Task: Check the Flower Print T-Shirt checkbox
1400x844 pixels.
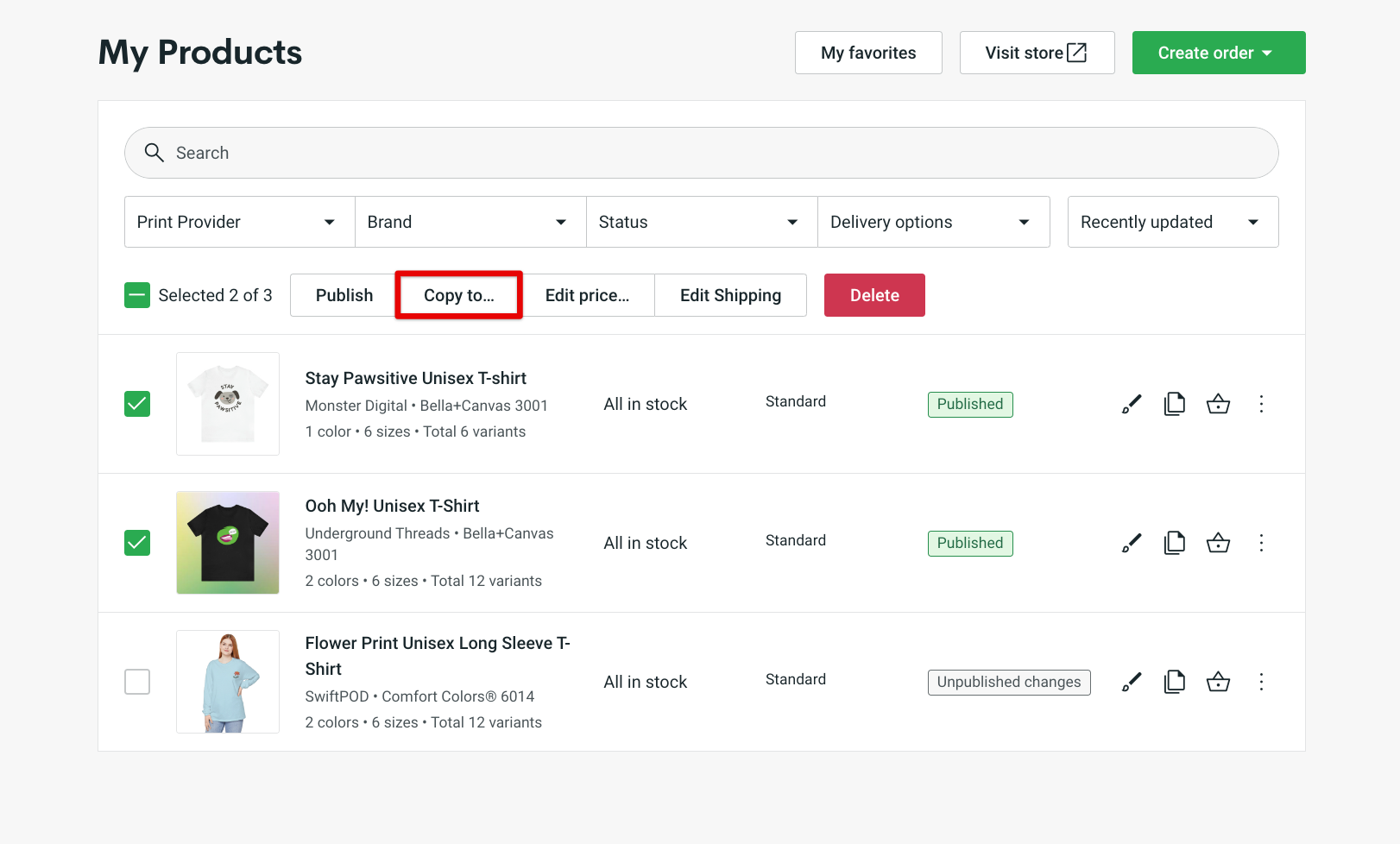Action: click(137, 682)
